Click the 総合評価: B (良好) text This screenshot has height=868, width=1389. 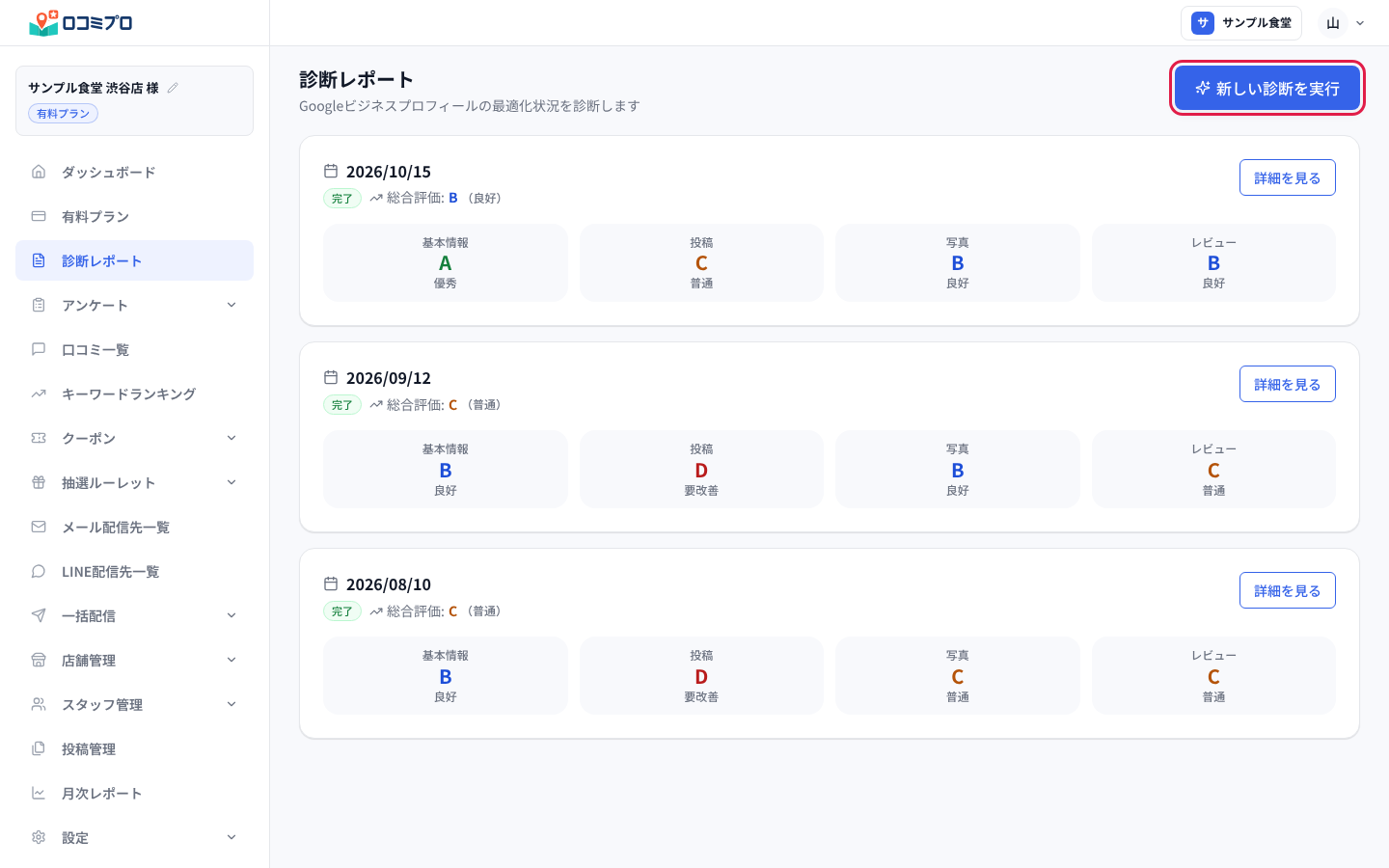coord(444,198)
